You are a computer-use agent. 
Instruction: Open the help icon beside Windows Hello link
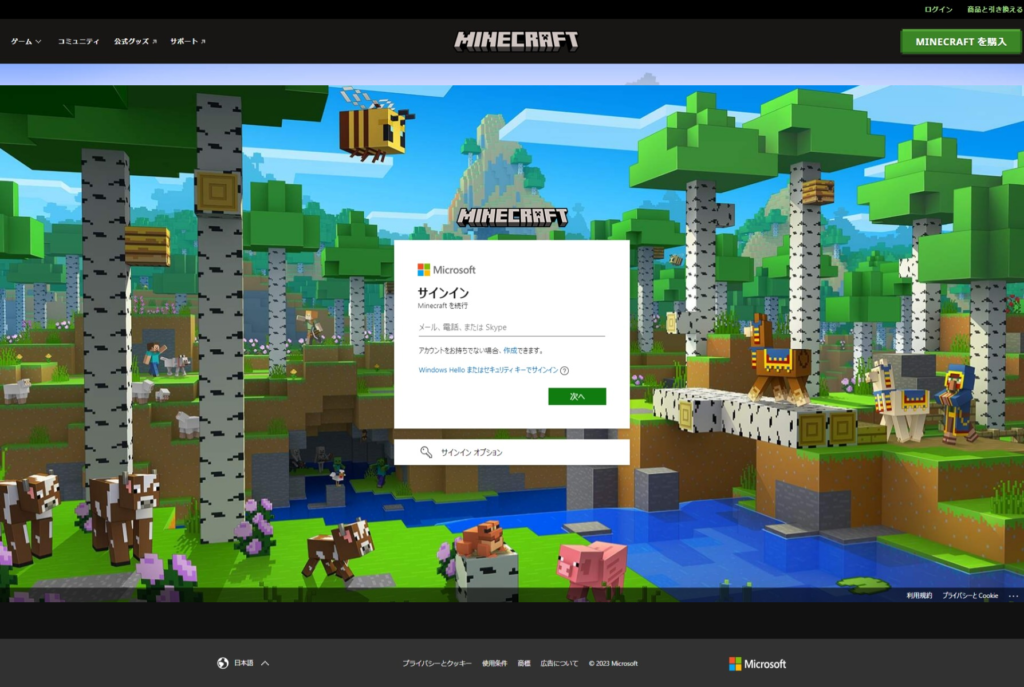564,370
